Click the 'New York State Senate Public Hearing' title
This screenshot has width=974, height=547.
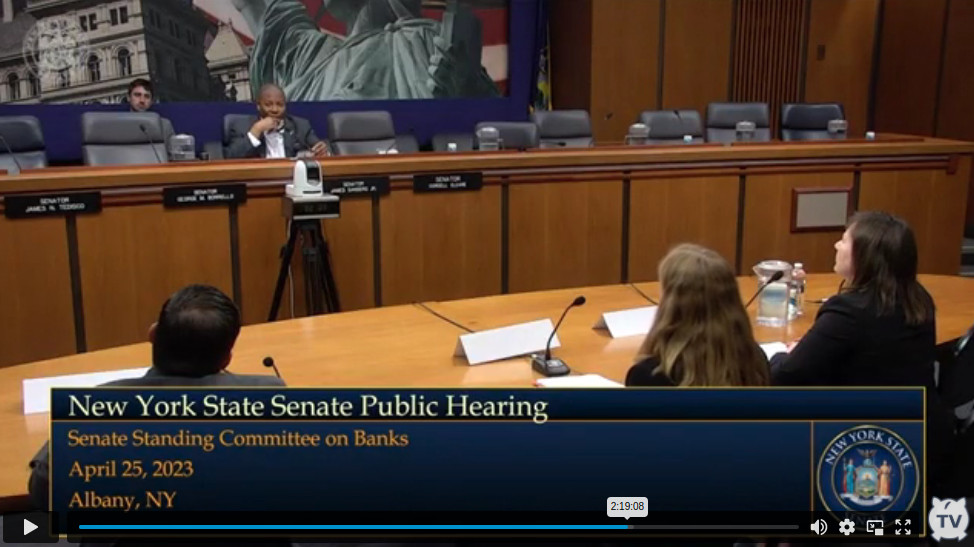[307, 407]
